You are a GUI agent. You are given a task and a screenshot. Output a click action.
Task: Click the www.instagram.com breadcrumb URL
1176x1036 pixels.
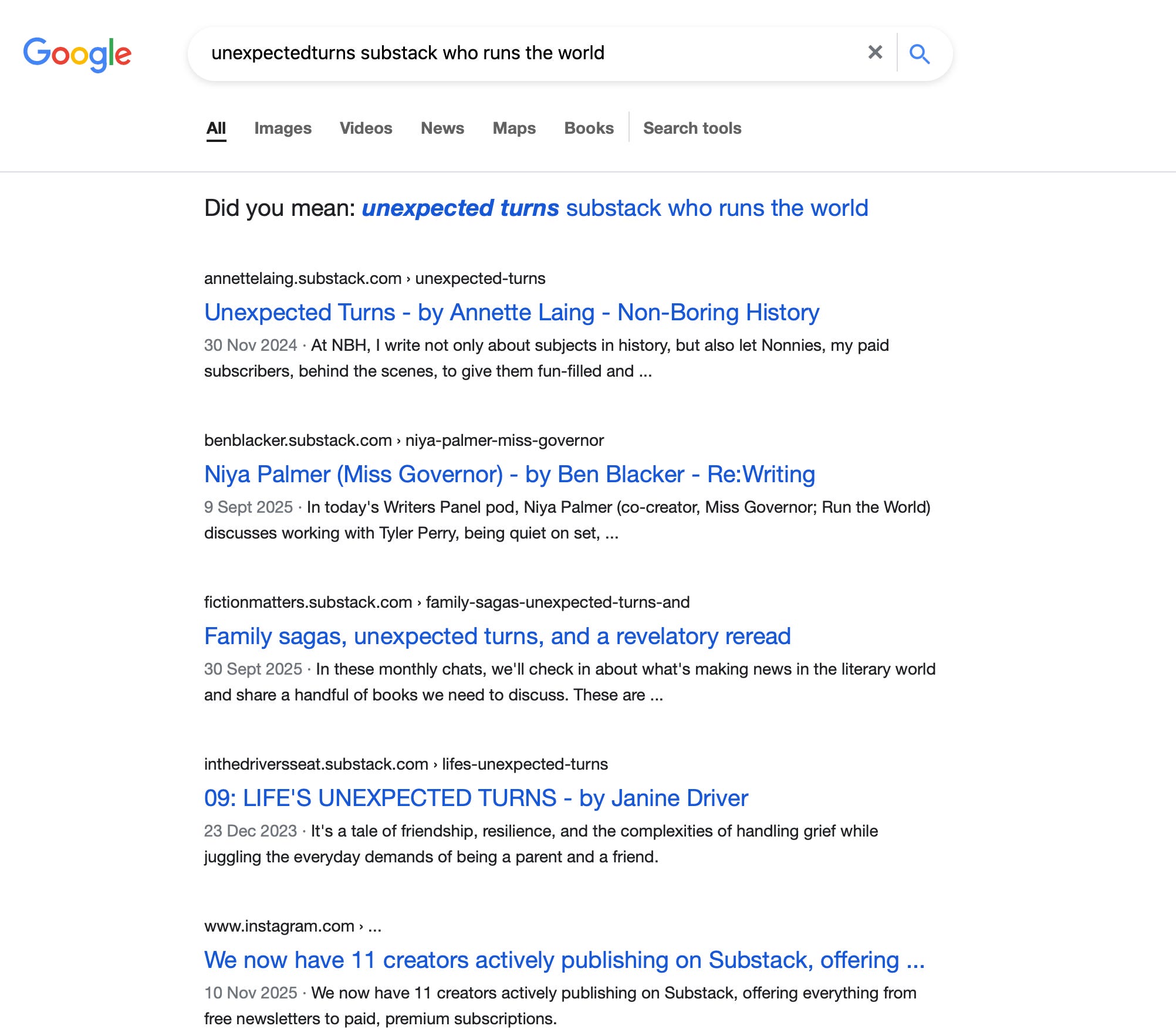coord(292,926)
